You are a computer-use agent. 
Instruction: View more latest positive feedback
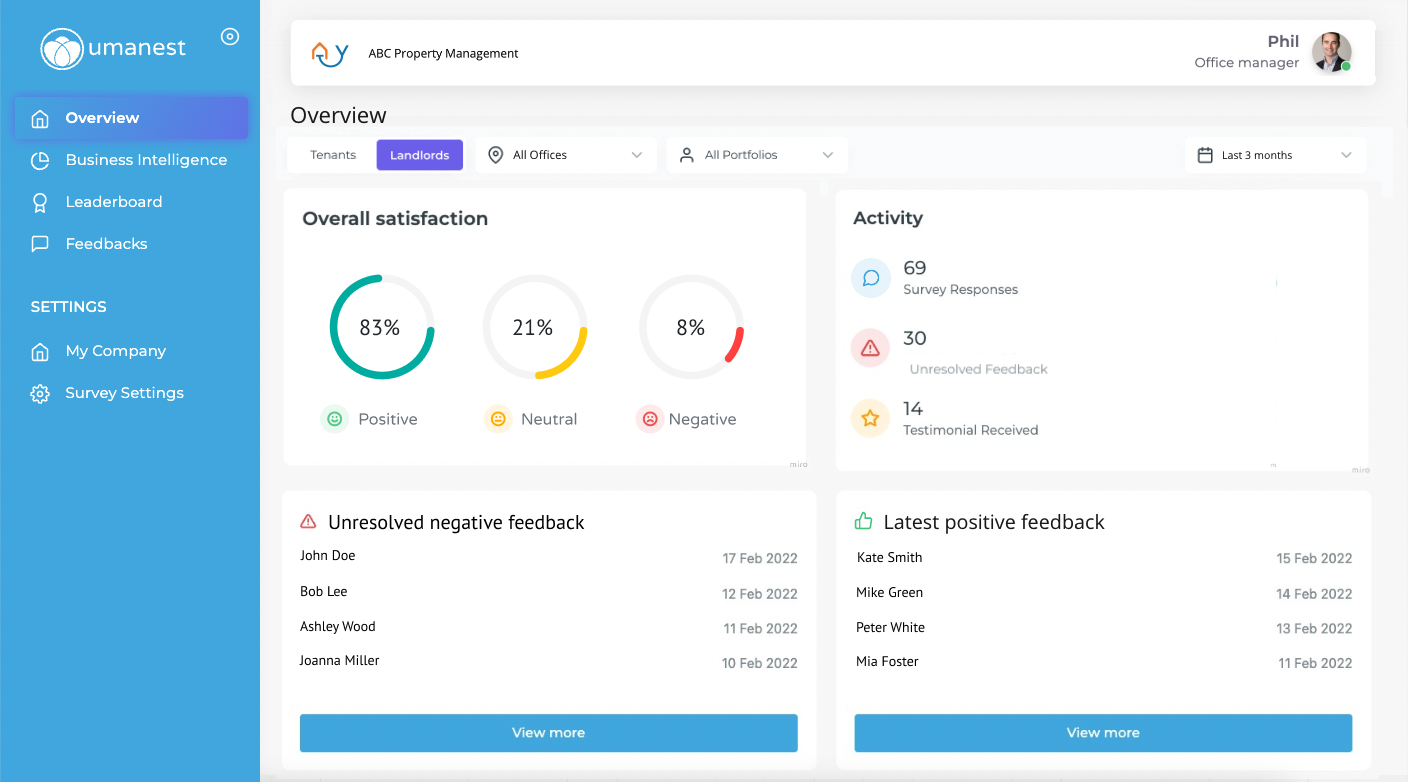pyautogui.click(x=1102, y=733)
